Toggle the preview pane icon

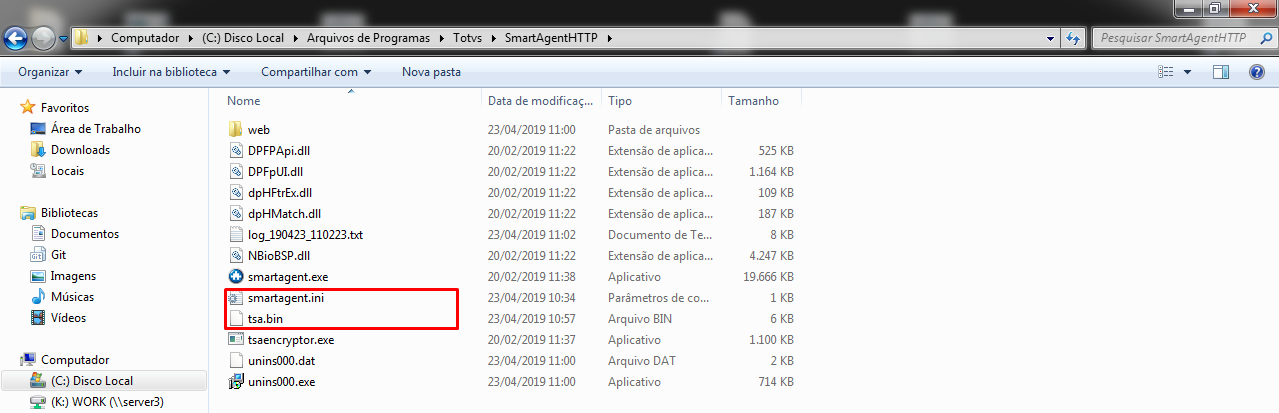pos(1220,72)
